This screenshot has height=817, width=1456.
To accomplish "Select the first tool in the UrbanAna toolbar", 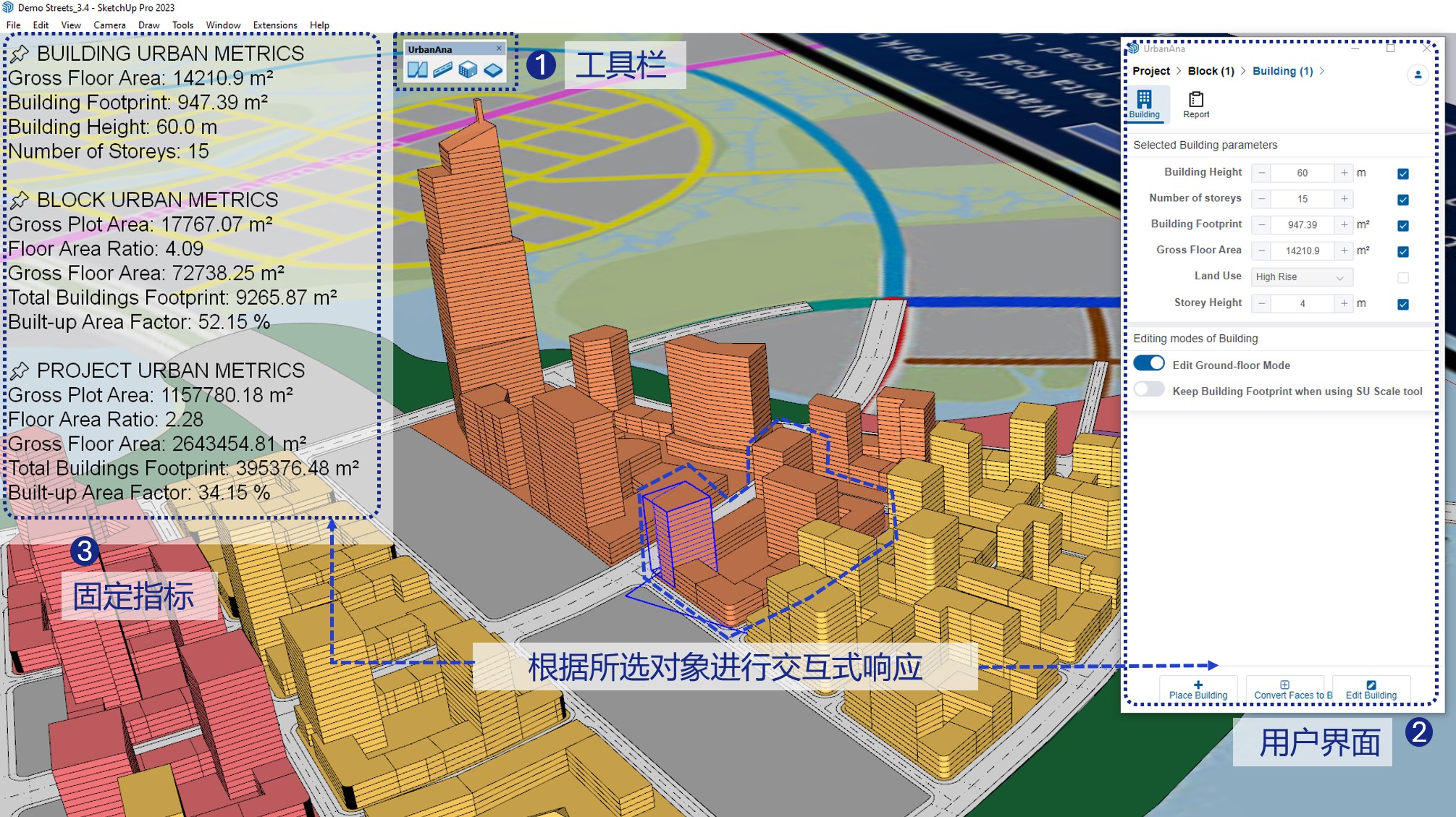I will tap(418, 70).
